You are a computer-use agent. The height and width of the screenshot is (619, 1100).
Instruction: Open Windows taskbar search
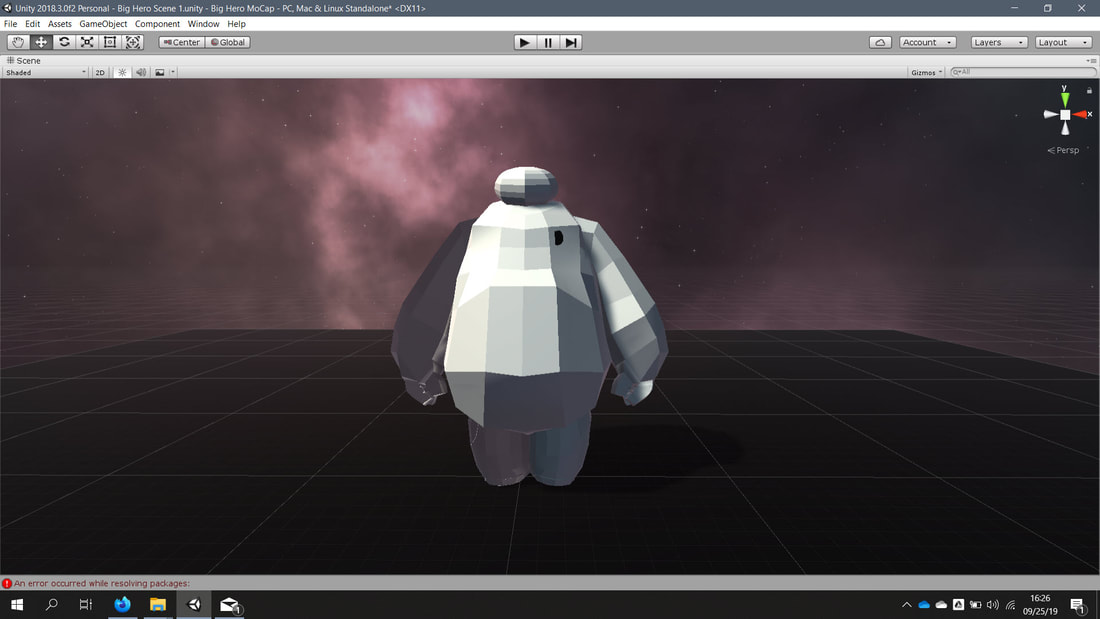click(51, 604)
